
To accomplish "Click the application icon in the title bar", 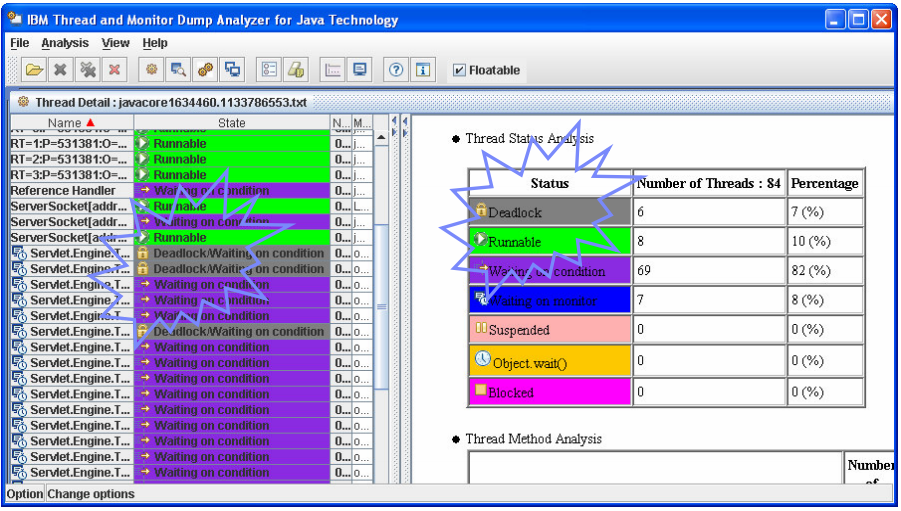I will [14, 18].
